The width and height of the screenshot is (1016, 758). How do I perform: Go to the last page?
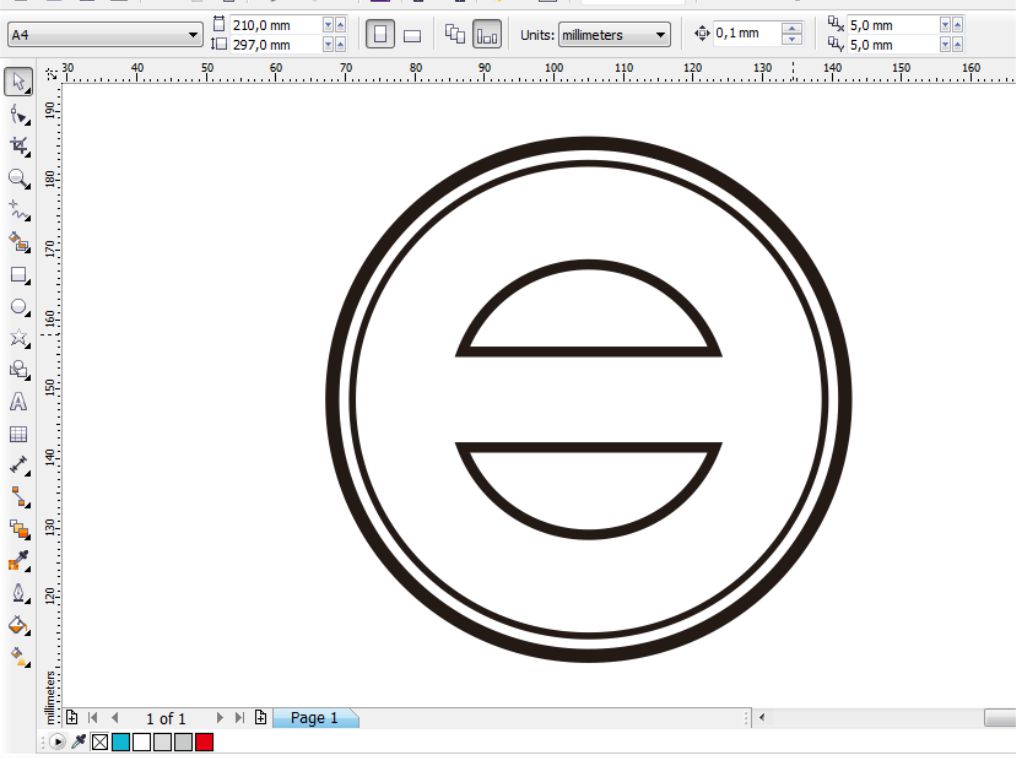tap(240, 718)
